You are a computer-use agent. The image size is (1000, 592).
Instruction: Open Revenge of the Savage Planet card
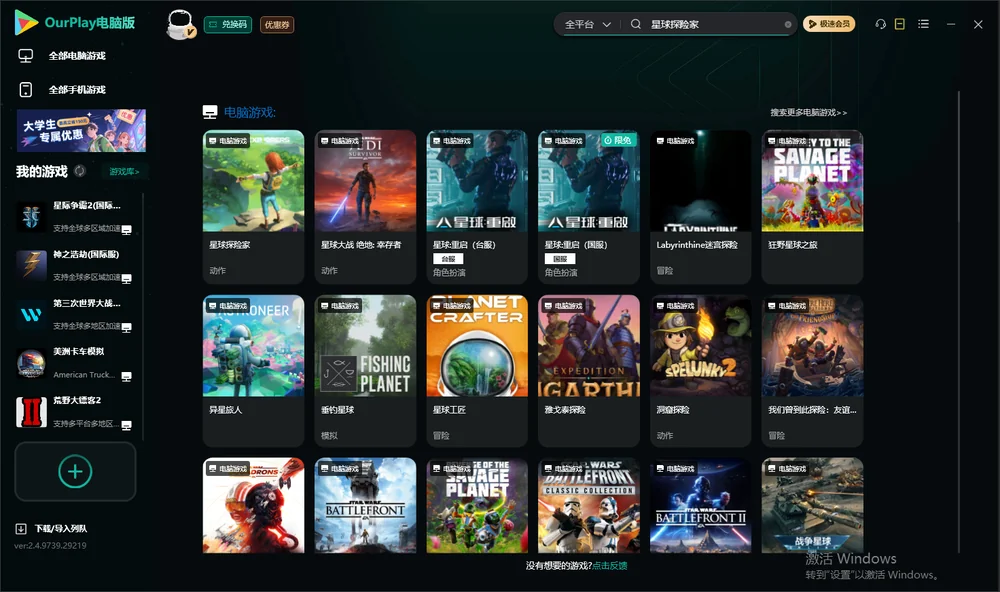click(477, 505)
